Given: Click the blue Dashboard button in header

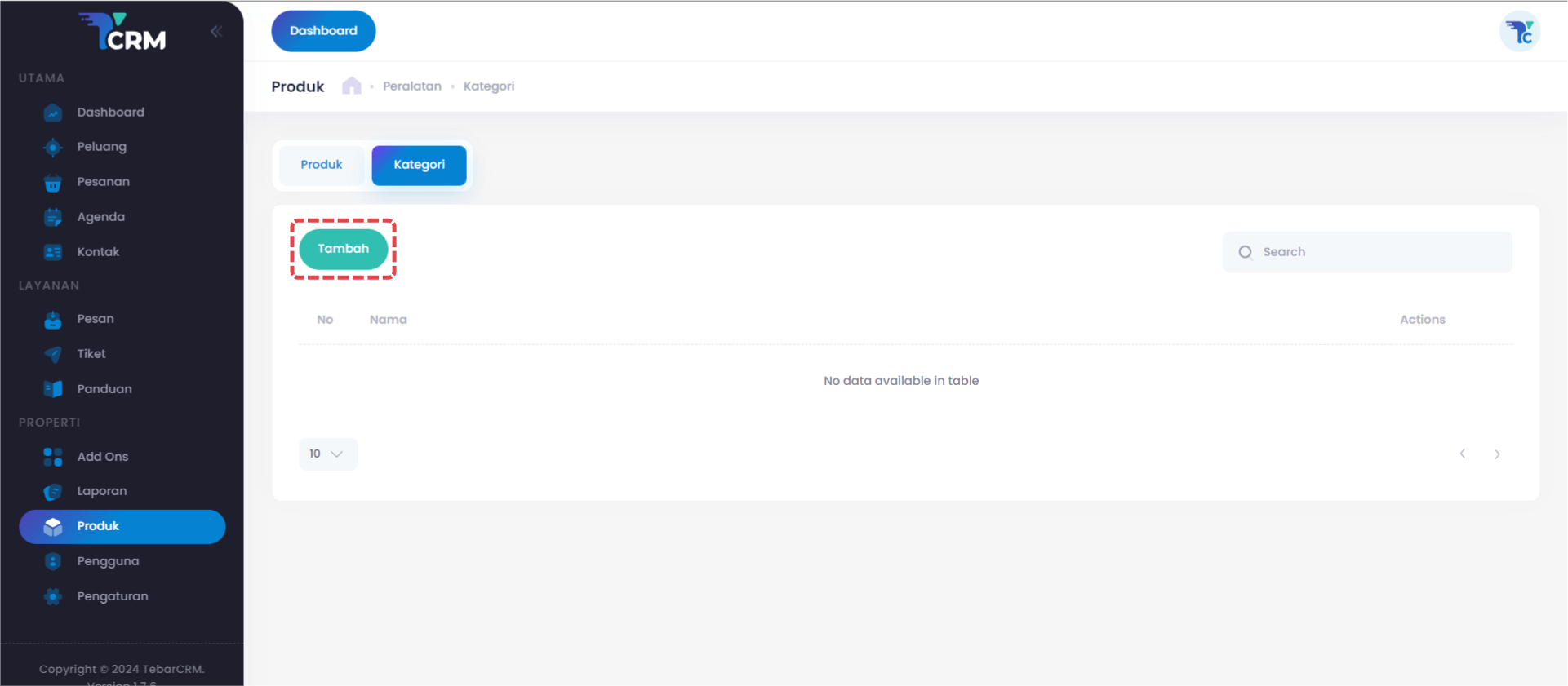Looking at the screenshot, I should coord(323,31).
